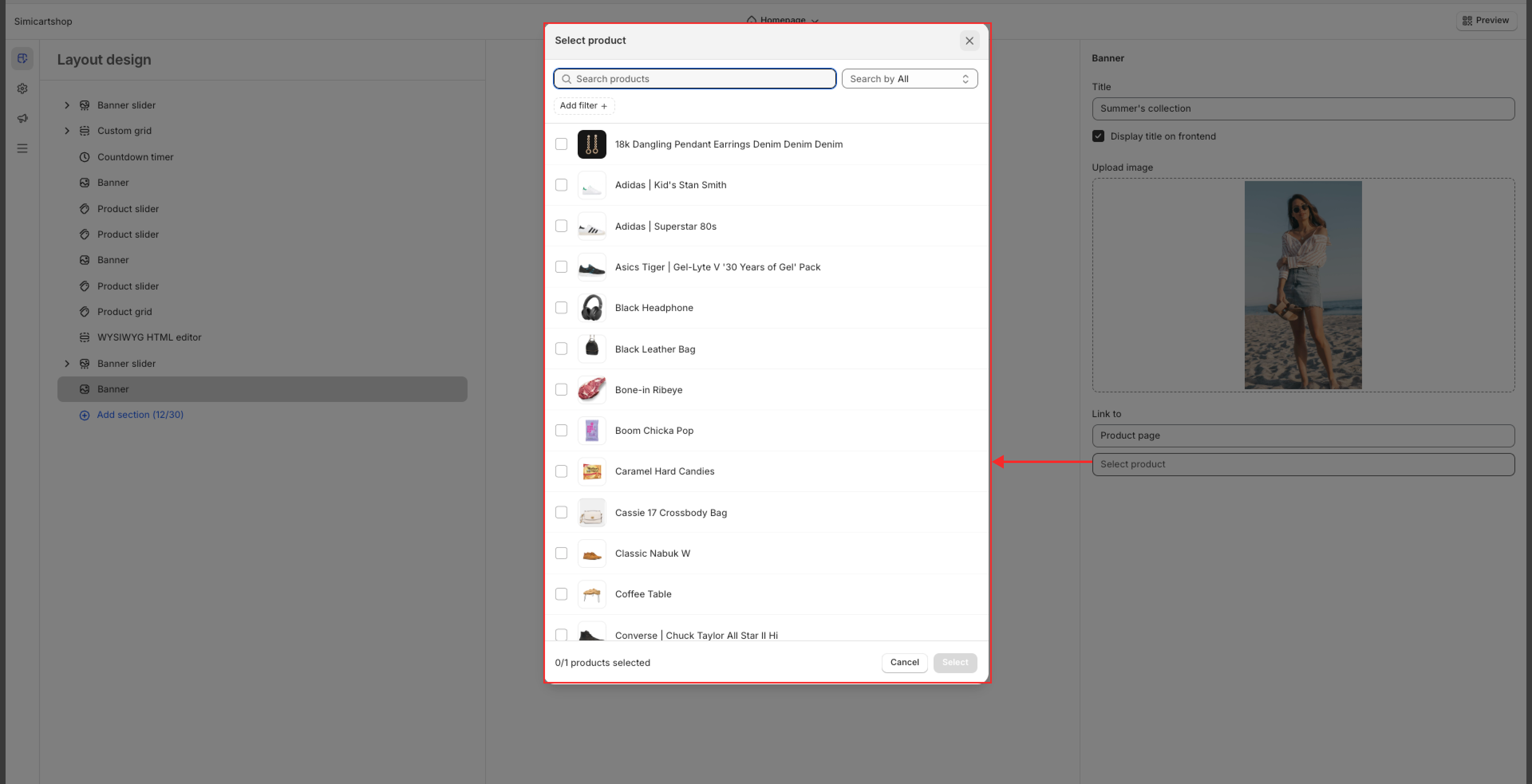Toggle Display title on frontend checkbox
Screen dimensions: 1532x784
pos(1098,136)
